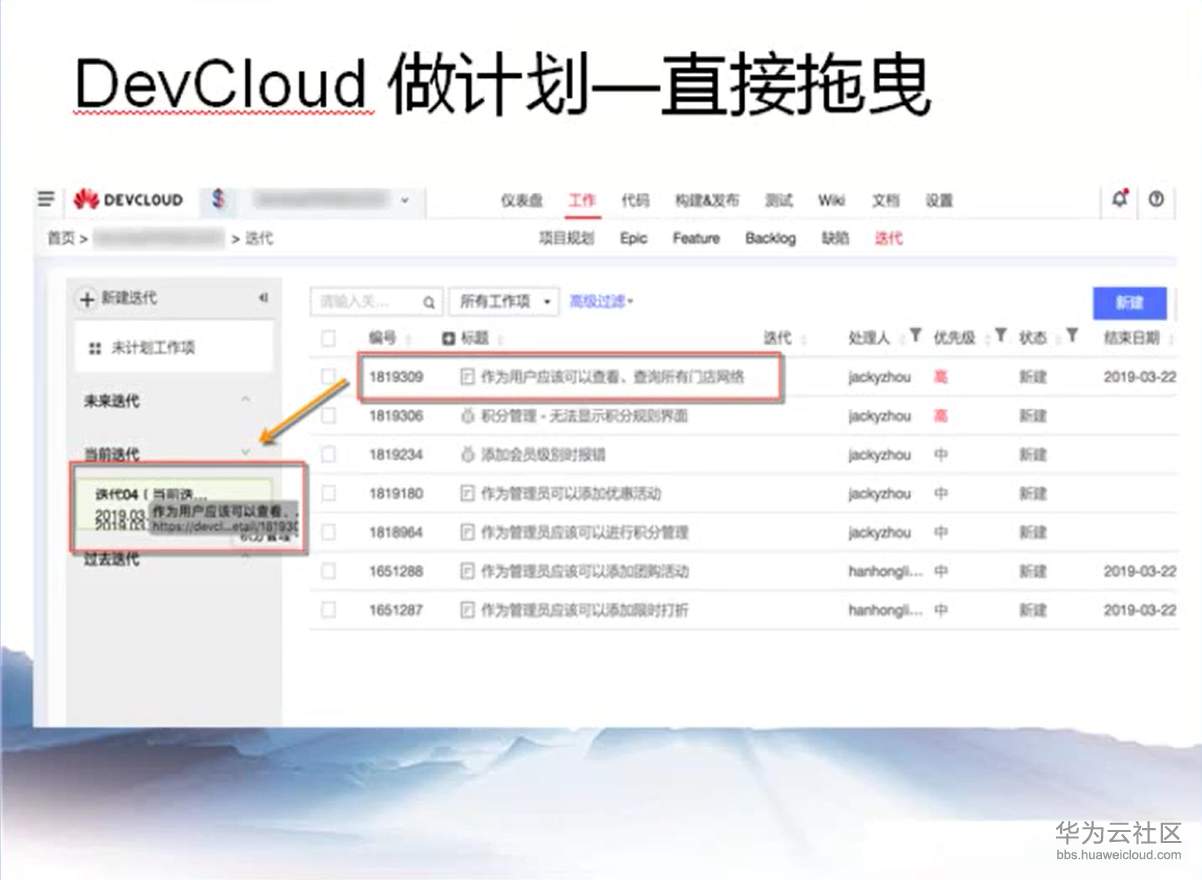Tick checkbox for work item 1651287
1202x880 pixels.
pyautogui.click(x=328, y=610)
